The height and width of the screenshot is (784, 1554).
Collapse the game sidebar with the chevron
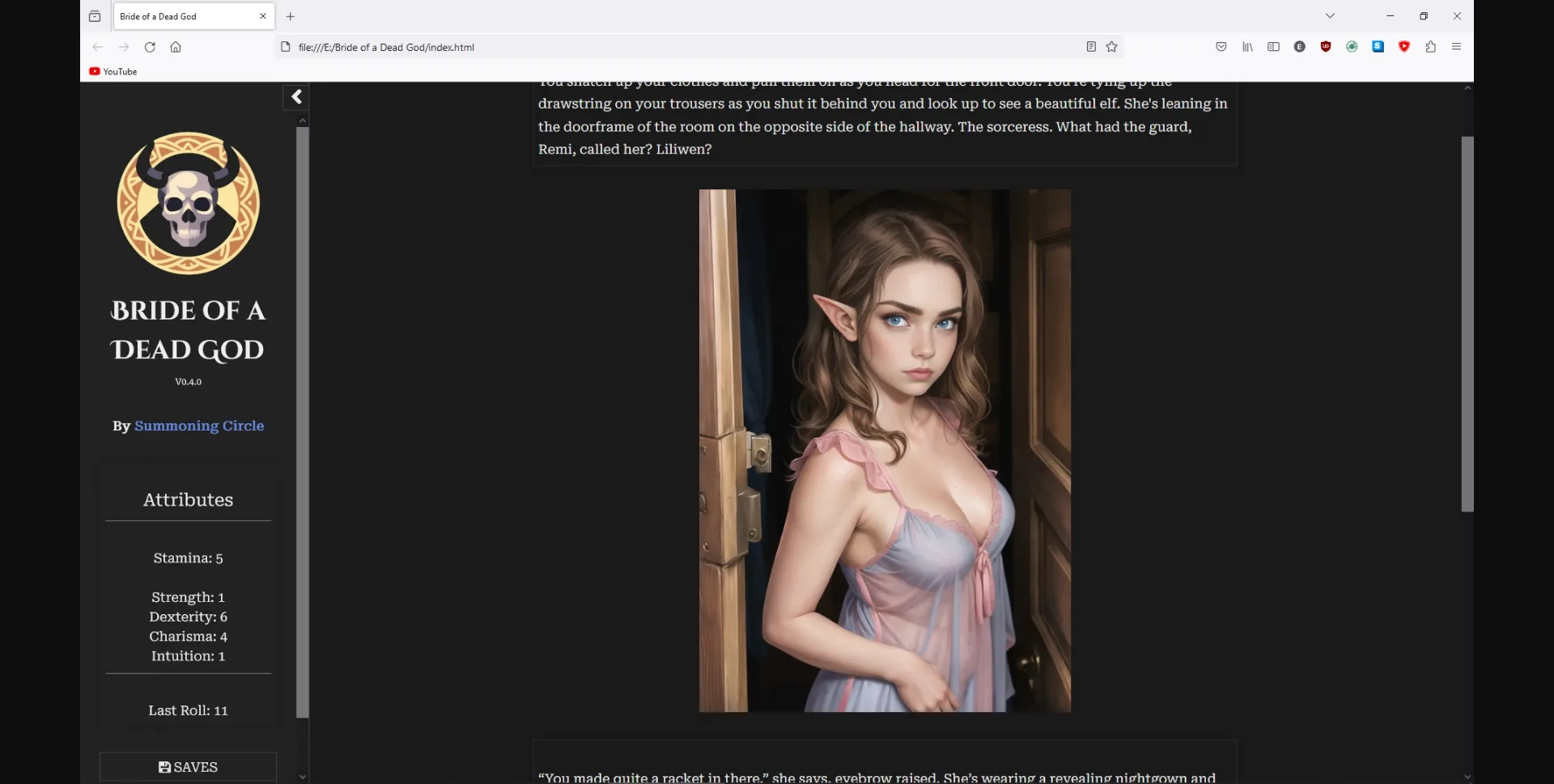coord(296,96)
